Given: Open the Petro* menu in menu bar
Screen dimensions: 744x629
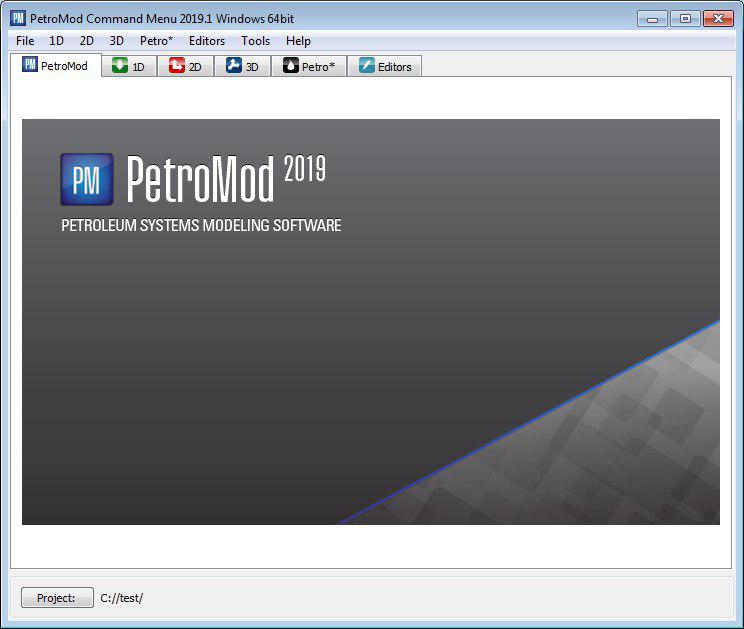Looking at the screenshot, I should 156,41.
